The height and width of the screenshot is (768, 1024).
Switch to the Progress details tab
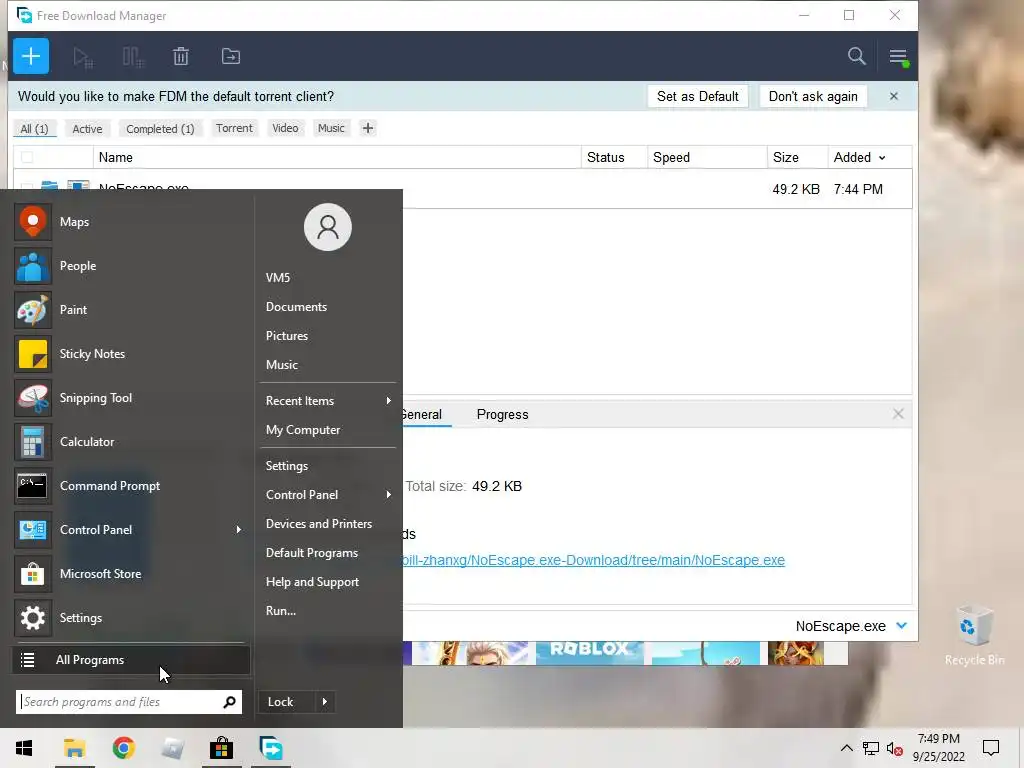502,415
